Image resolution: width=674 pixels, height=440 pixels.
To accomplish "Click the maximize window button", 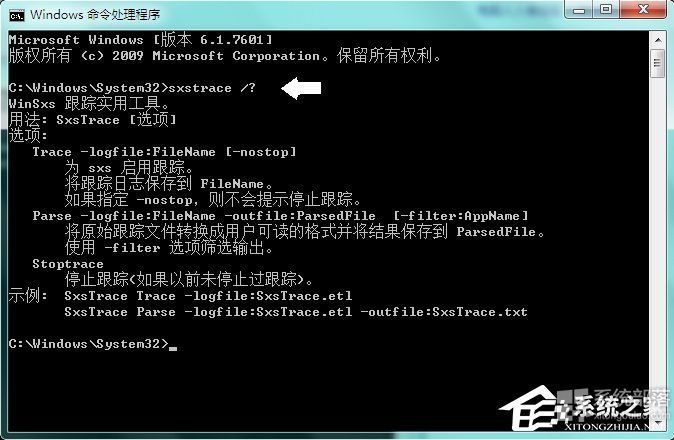I will click(x=606, y=9).
